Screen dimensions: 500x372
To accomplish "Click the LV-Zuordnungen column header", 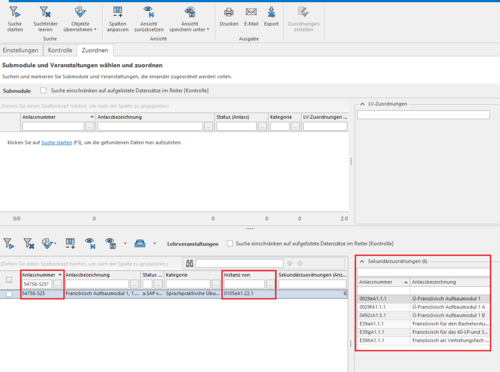I will 325,117.
